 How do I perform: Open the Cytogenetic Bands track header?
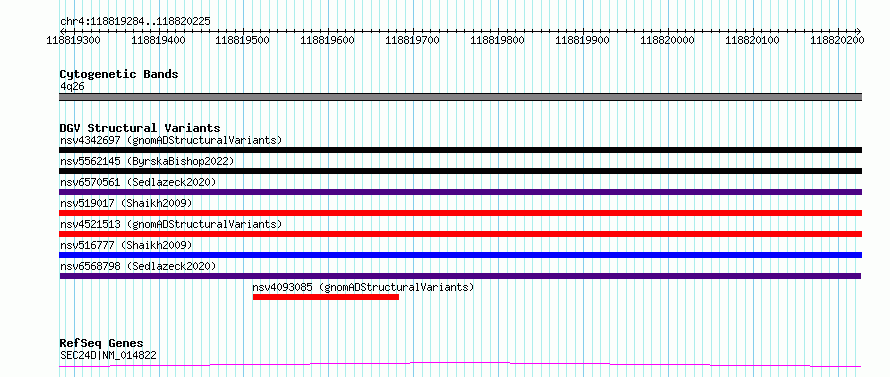pos(119,74)
